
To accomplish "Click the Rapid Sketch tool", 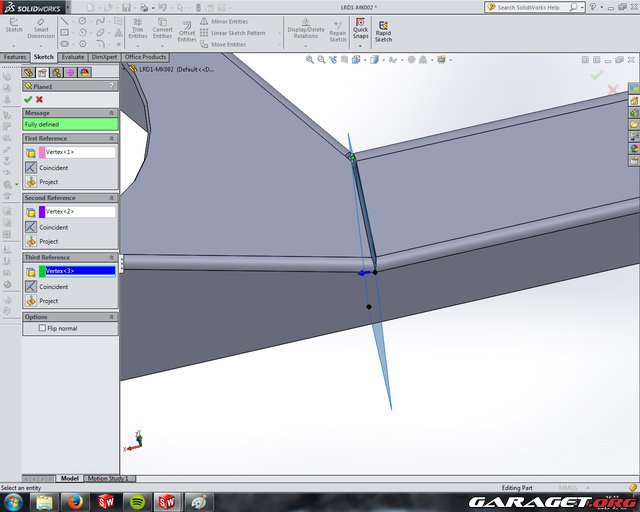I will coord(383,30).
